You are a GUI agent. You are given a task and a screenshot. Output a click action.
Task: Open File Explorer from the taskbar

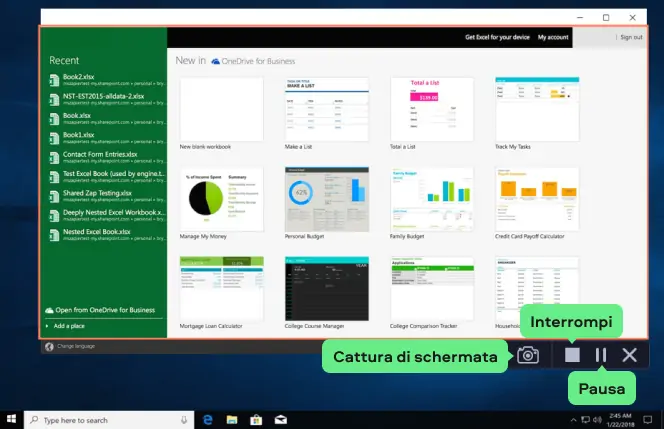tap(232, 420)
